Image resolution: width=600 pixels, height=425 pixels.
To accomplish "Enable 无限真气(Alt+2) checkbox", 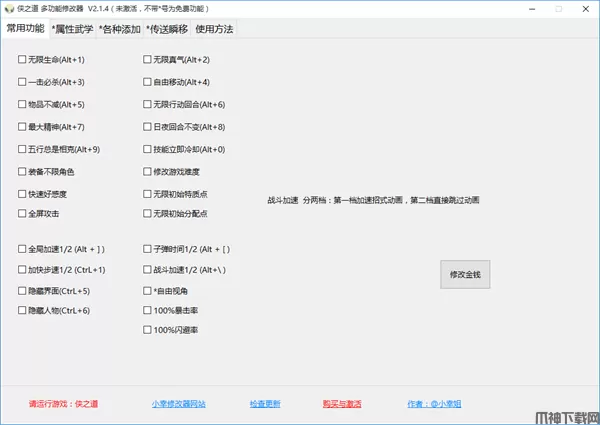I will [147, 60].
